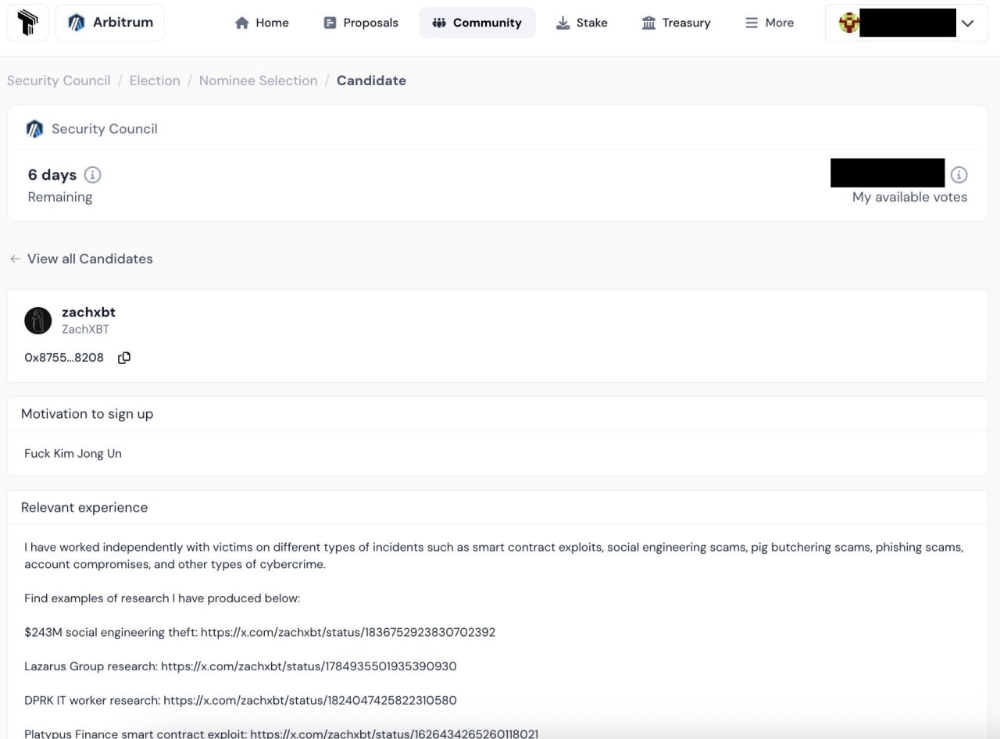This screenshot has width=1000, height=739.
Task: Navigate to Nominee Selection breadcrumb
Action: click(258, 80)
